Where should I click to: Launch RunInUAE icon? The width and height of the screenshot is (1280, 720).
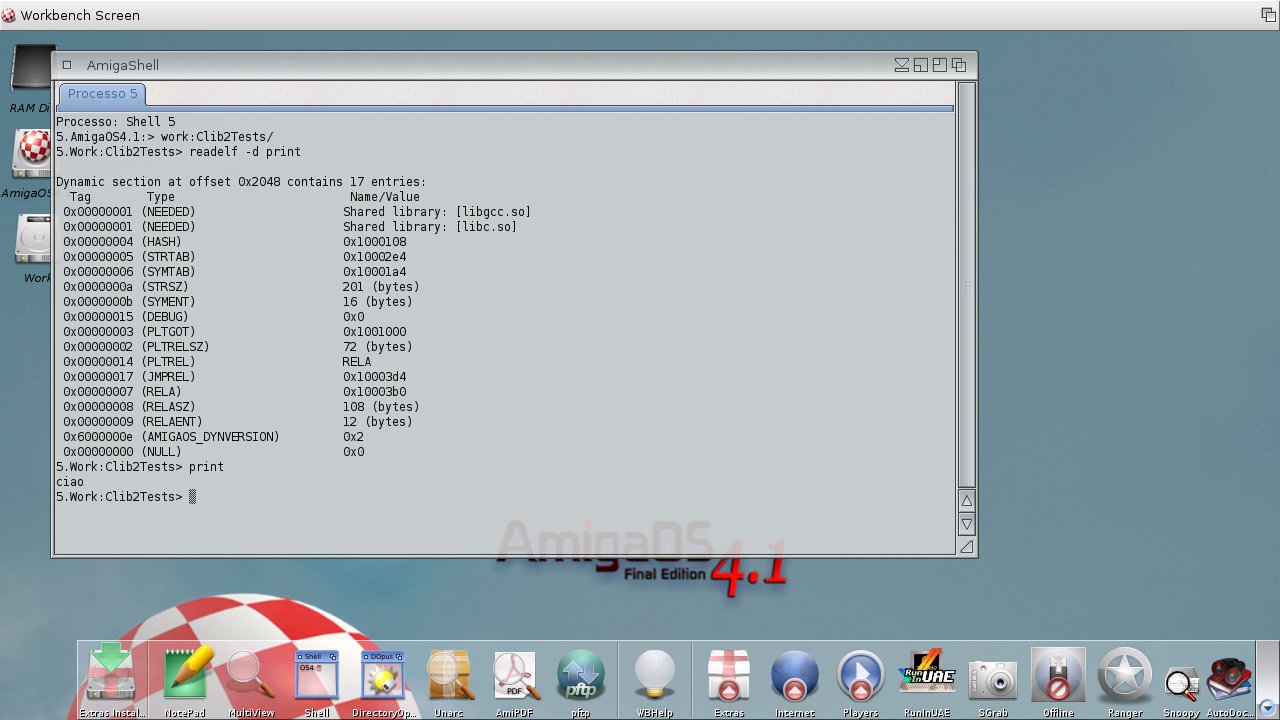pos(927,680)
